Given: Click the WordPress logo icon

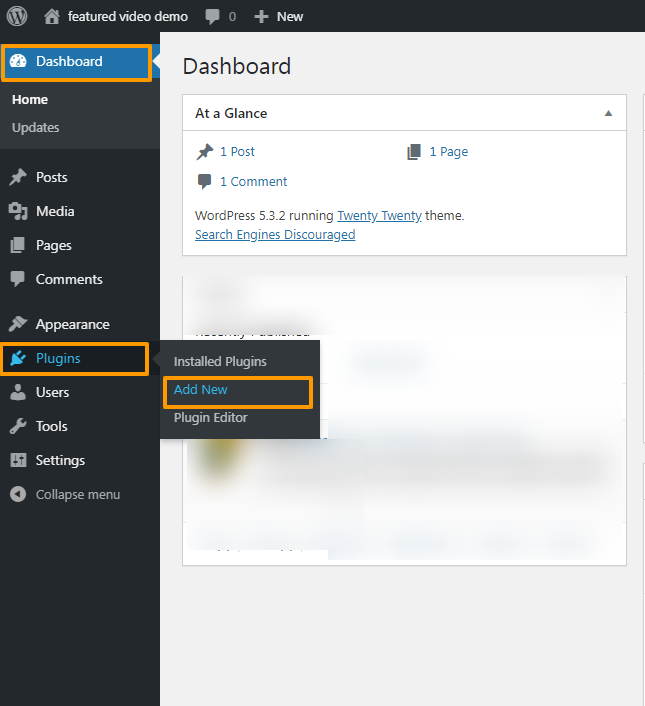Looking at the screenshot, I should coord(17,16).
